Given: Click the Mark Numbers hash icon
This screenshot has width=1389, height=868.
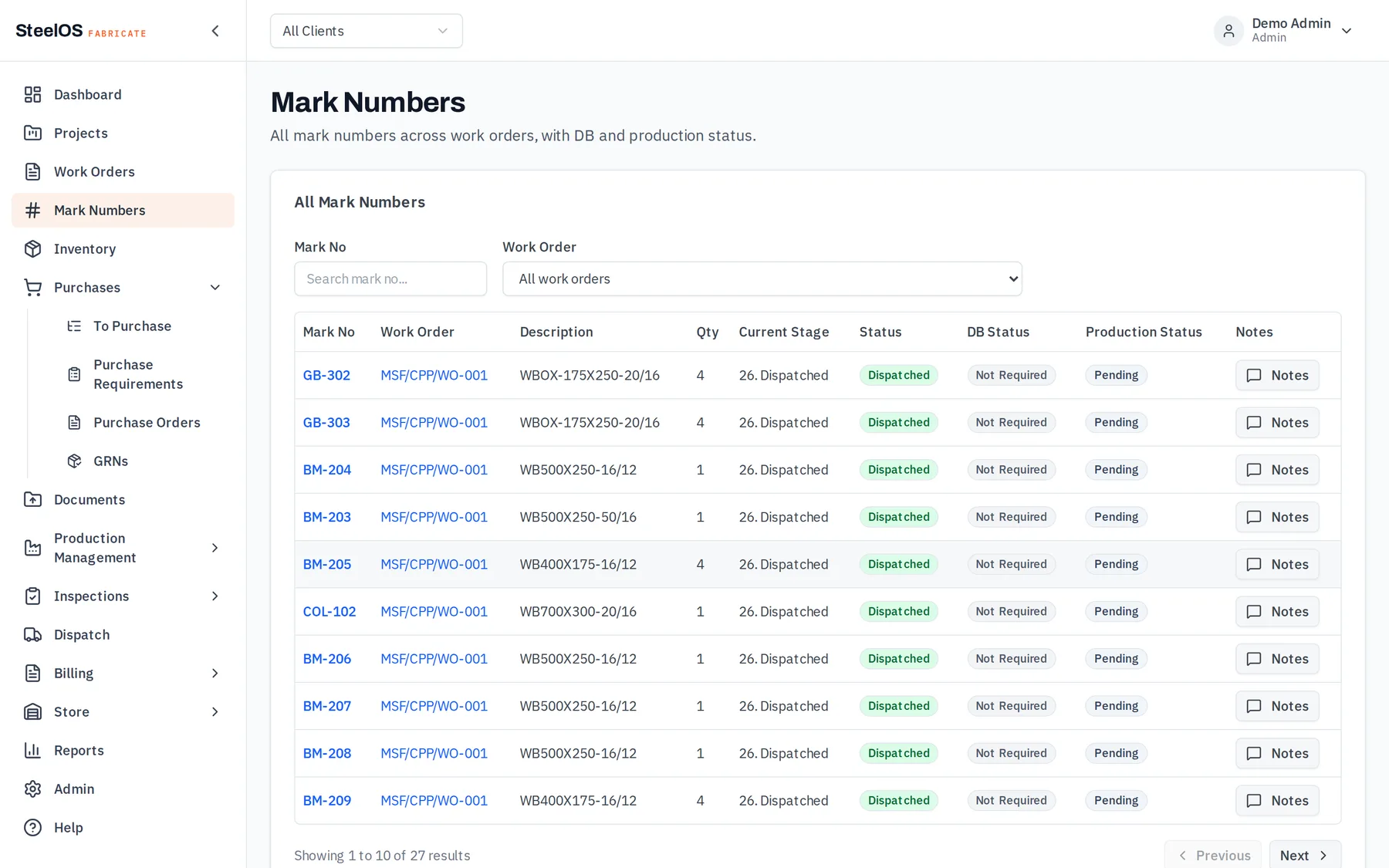Looking at the screenshot, I should point(32,211).
